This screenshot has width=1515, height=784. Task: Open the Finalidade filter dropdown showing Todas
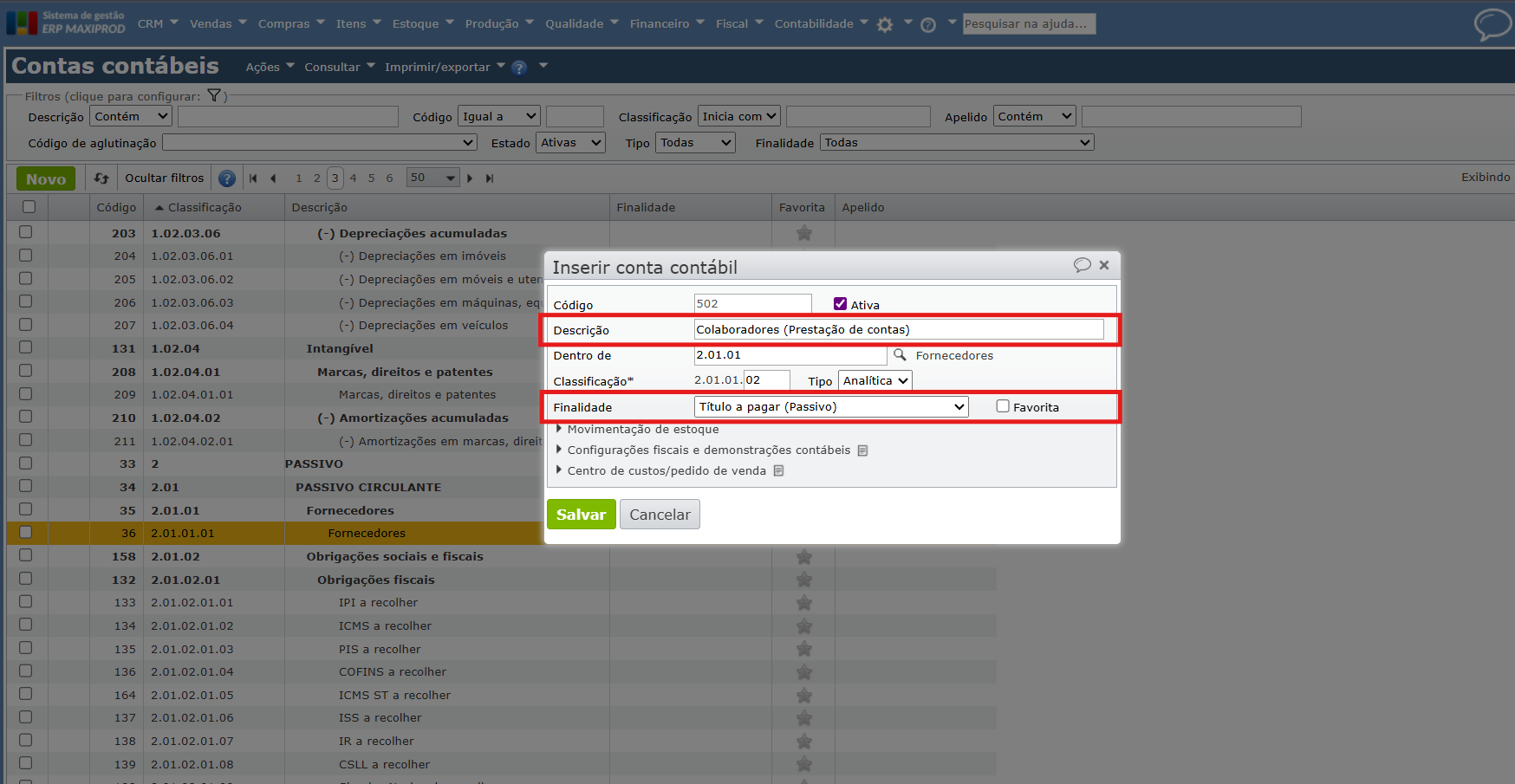tap(957, 143)
